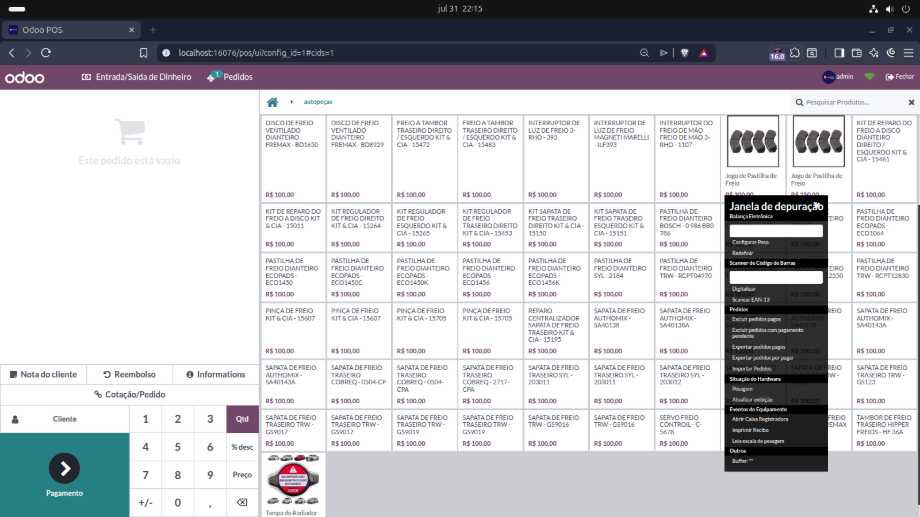The image size is (920, 517).
Task: Add TAMBOR DE FREIO TRASEIRO HIPPER FREIOS product
Action: 884,430
